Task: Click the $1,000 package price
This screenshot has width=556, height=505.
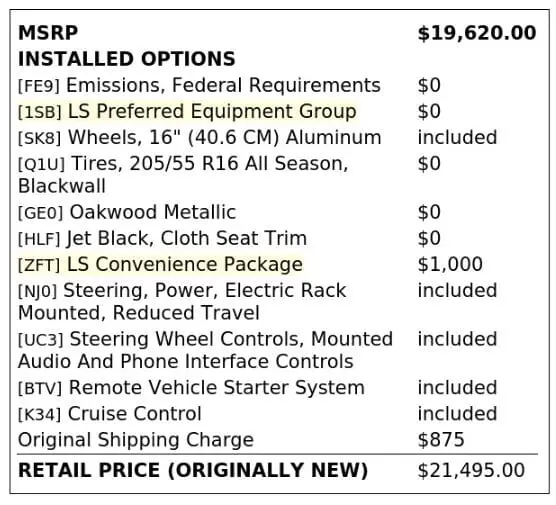Action: [450, 265]
